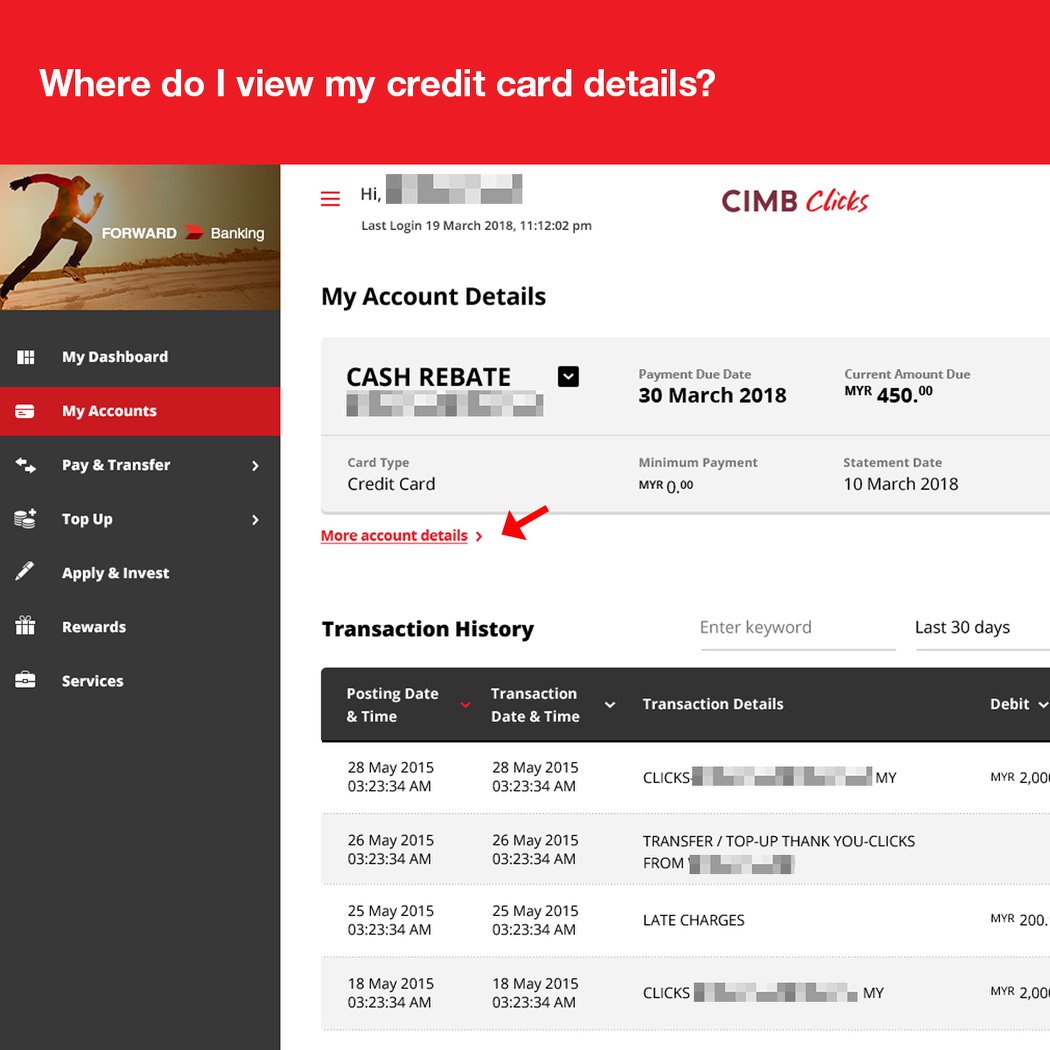The width and height of the screenshot is (1050, 1050).
Task: Sort by Transaction Date & Time arrow
Action: [x=610, y=704]
